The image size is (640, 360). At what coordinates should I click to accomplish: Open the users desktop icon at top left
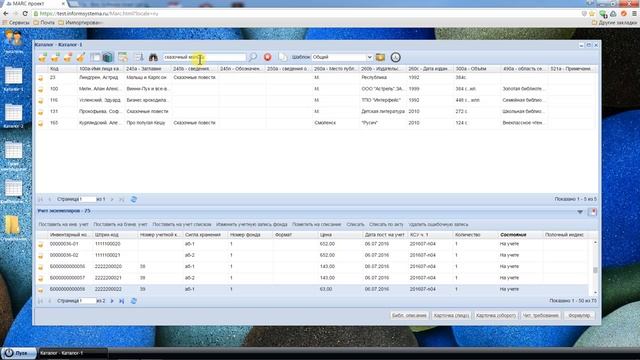pyautogui.click(x=13, y=42)
